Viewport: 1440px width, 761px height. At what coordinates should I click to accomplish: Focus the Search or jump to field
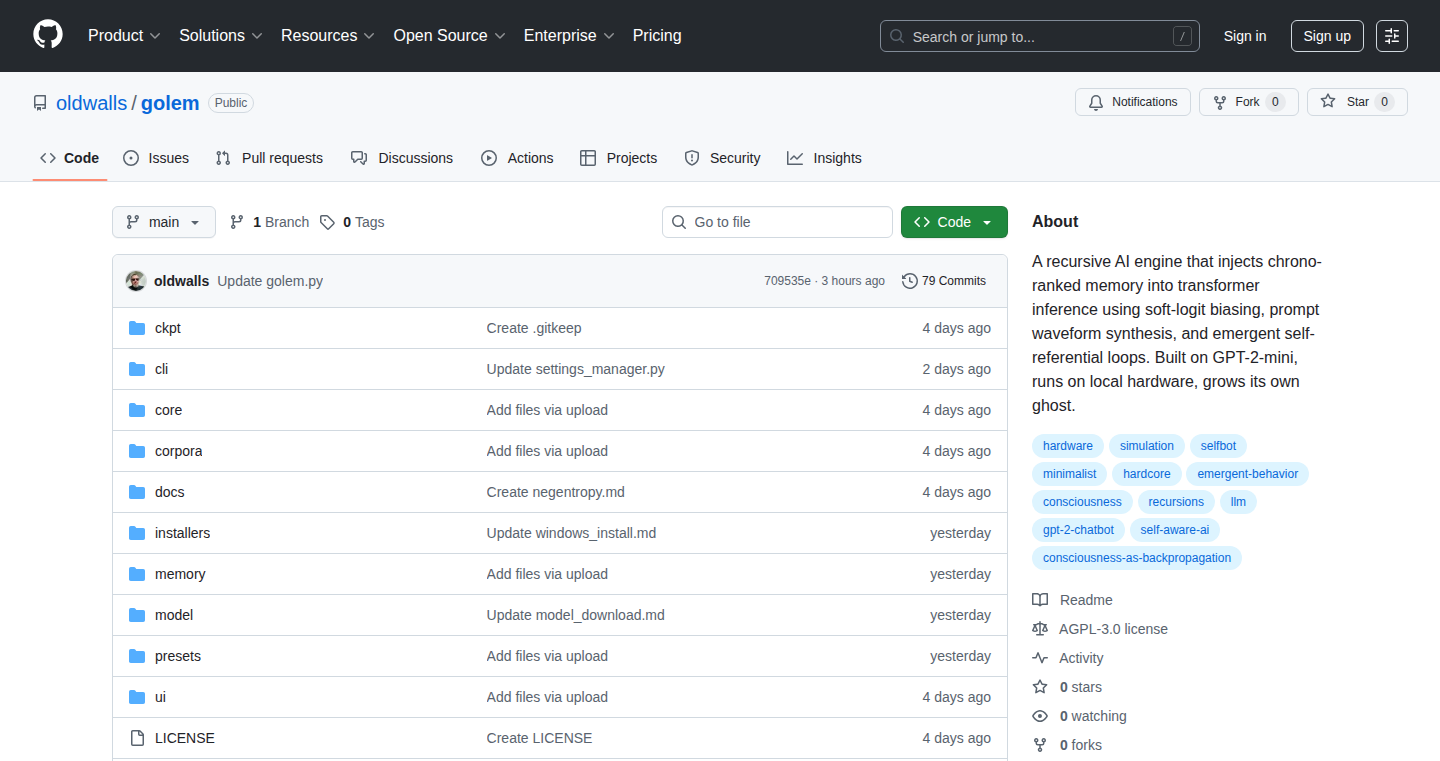(1040, 36)
